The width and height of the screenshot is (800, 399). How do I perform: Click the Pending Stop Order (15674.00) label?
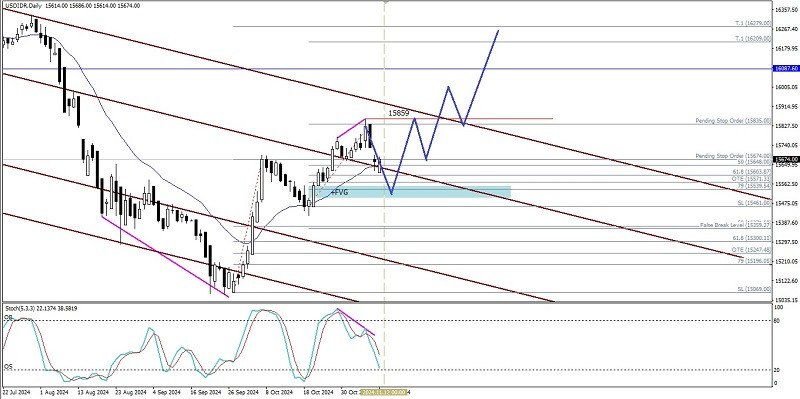click(x=733, y=156)
